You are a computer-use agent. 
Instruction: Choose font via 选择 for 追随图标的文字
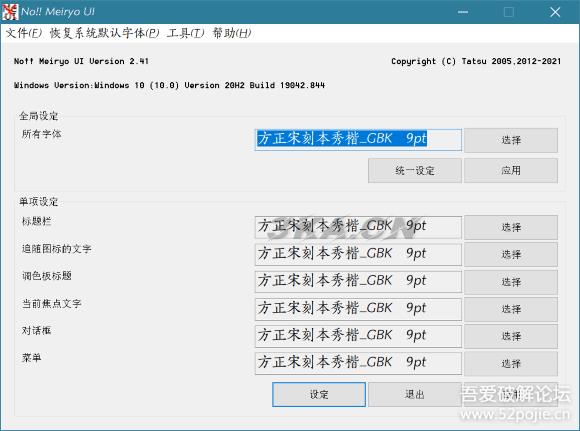(x=511, y=255)
